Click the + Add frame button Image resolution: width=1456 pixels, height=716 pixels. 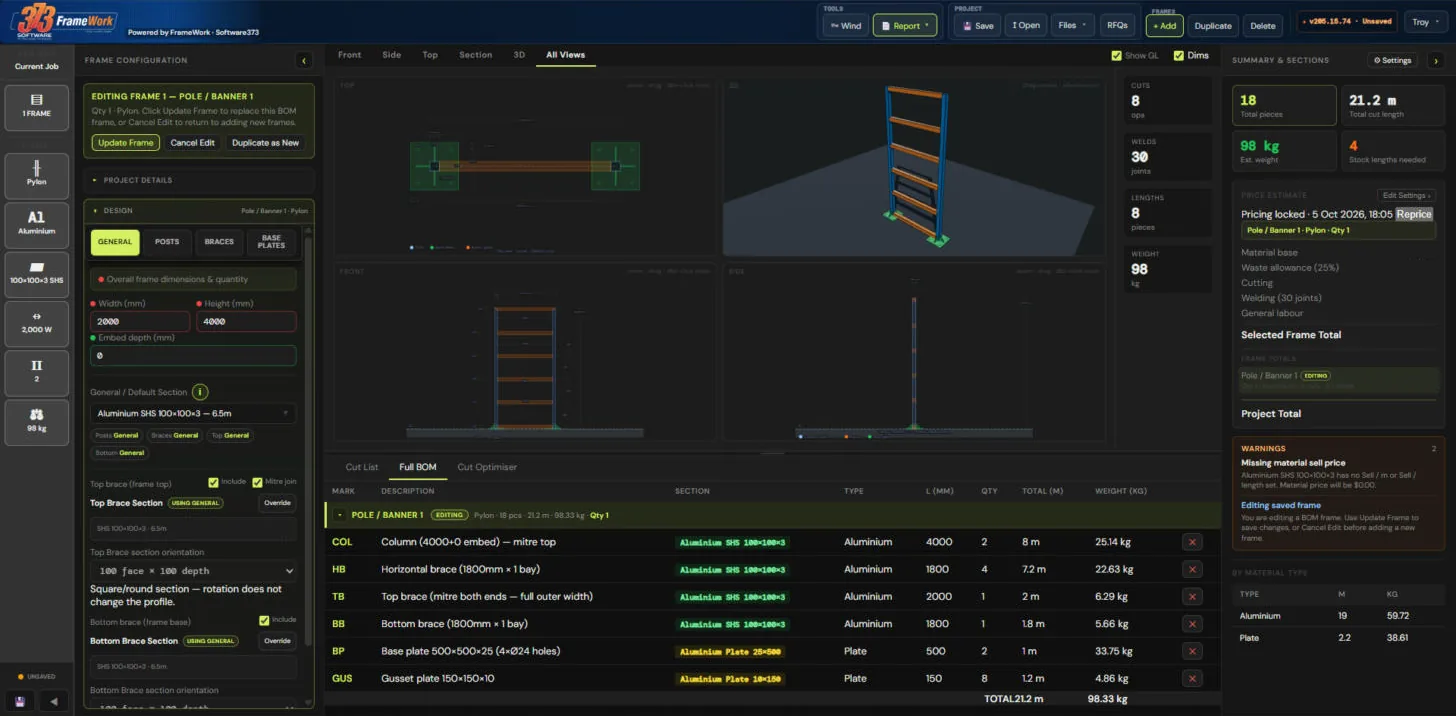[x=1164, y=26]
